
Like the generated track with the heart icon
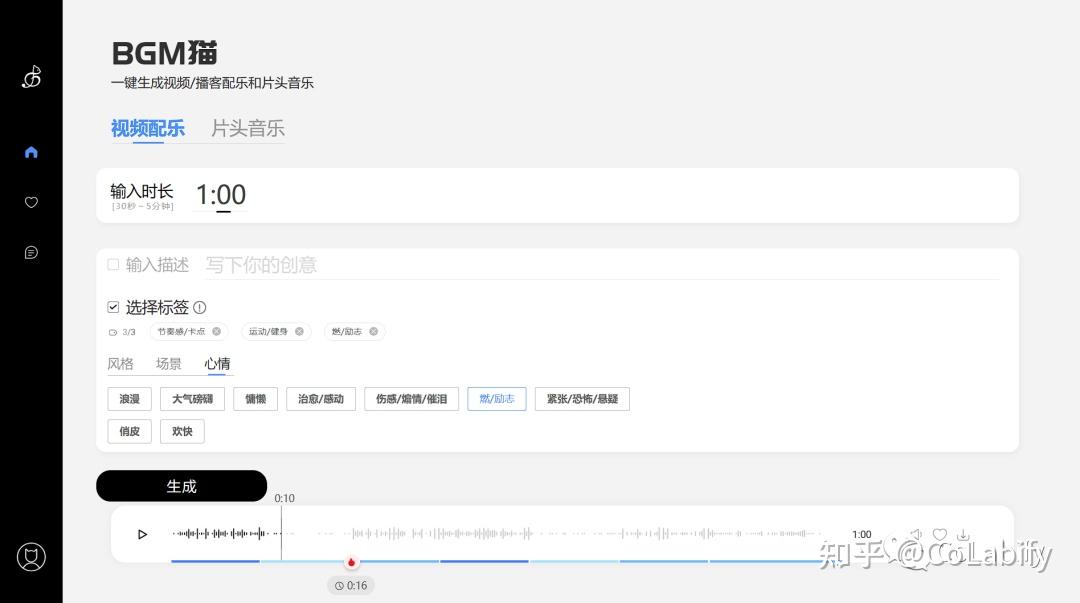pos(940,533)
